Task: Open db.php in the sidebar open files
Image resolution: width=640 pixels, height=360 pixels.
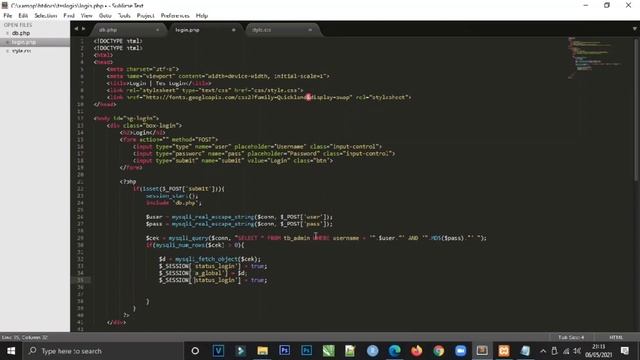Action: point(21,33)
